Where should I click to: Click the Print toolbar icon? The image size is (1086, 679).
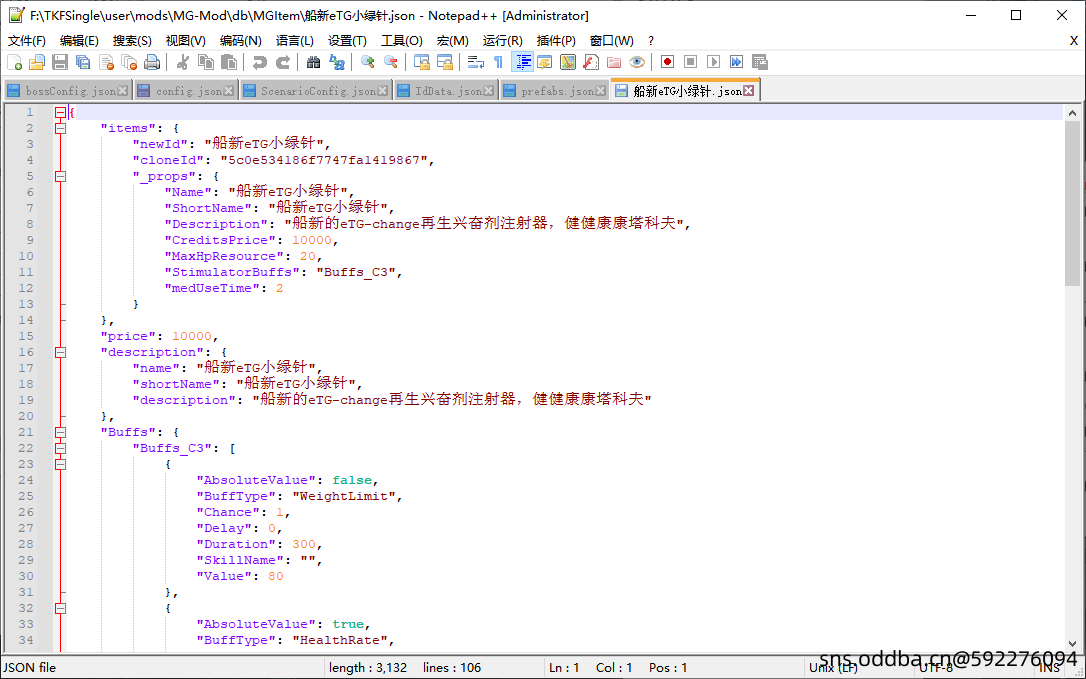pyautogui.click(x=152, y=62)
